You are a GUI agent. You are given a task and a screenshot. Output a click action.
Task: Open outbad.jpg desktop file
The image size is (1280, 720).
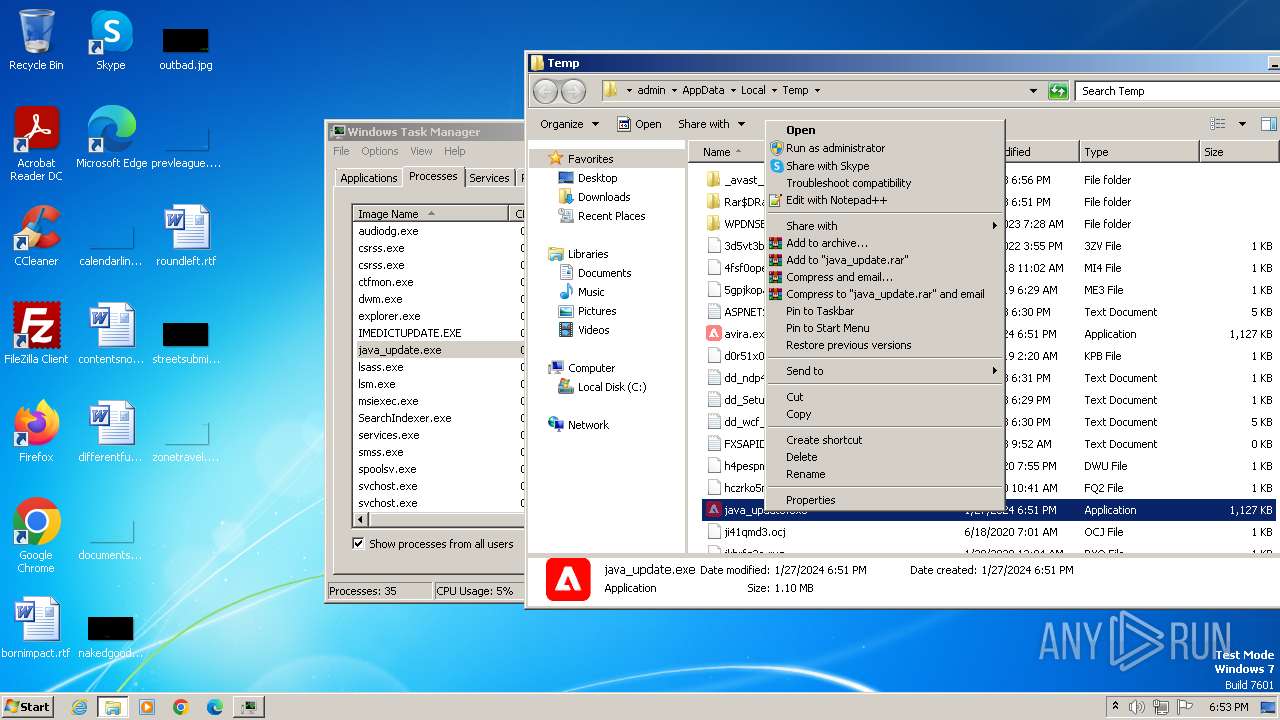pos(186,47)
